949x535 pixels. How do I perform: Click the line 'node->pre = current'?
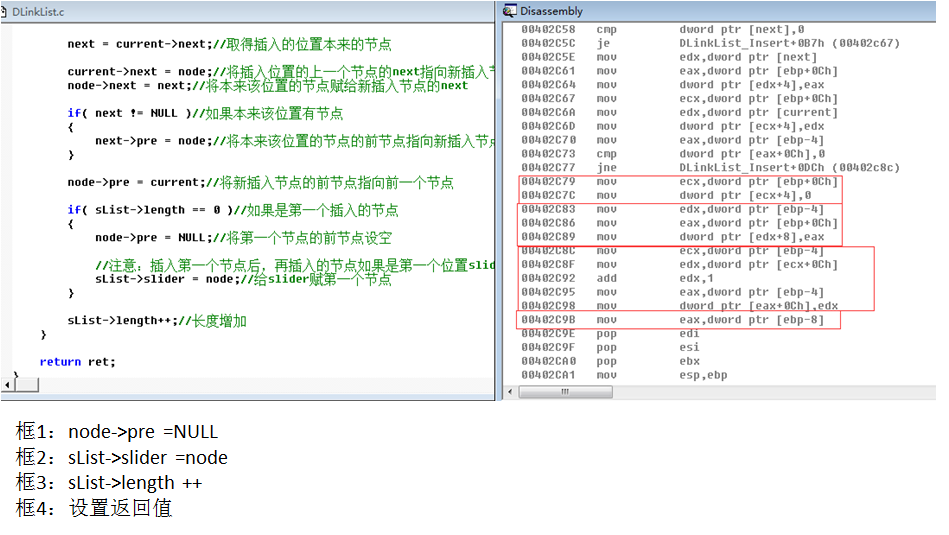[x=260, y=182]
